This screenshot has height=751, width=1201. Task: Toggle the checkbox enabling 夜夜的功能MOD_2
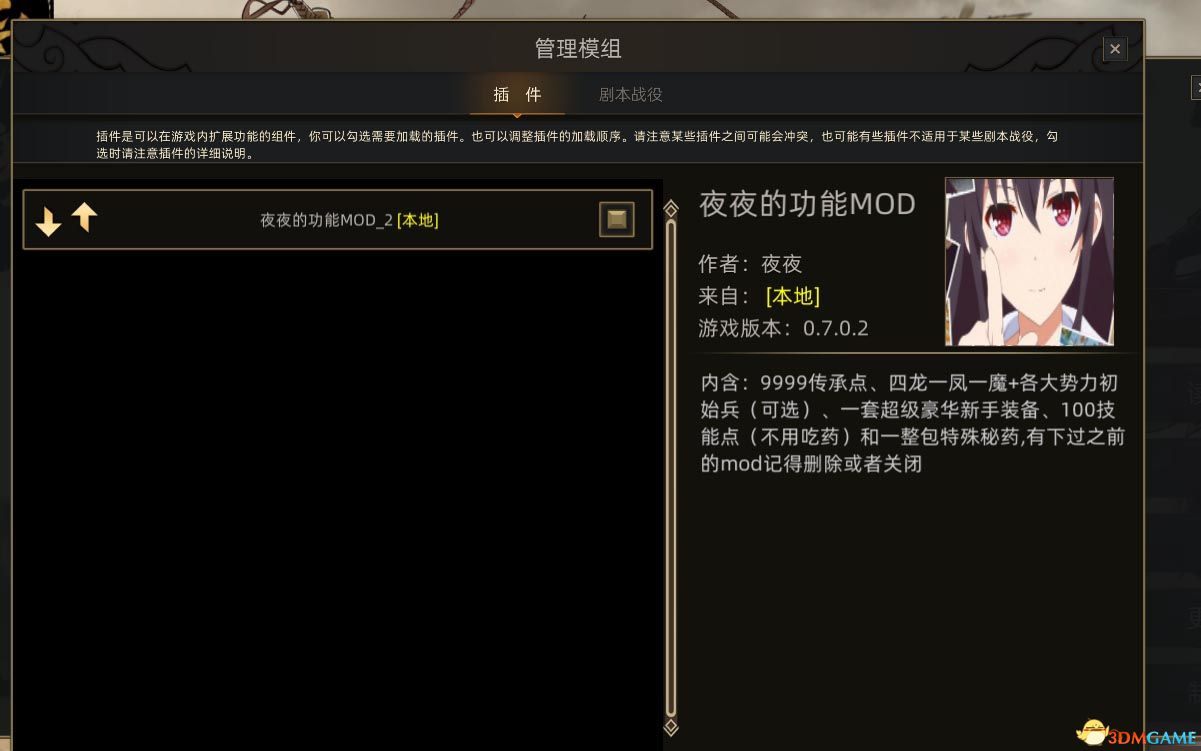click(617, 219)
